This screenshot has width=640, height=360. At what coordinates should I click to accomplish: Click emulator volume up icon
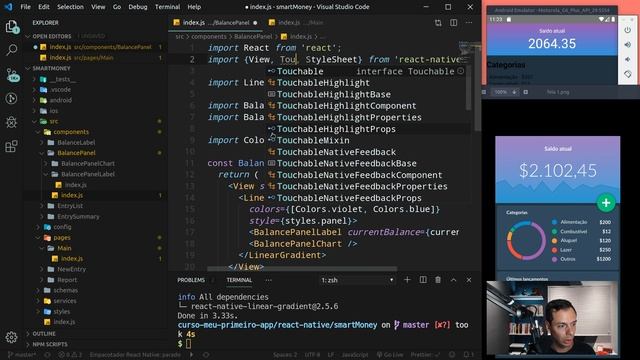(628, 45)
